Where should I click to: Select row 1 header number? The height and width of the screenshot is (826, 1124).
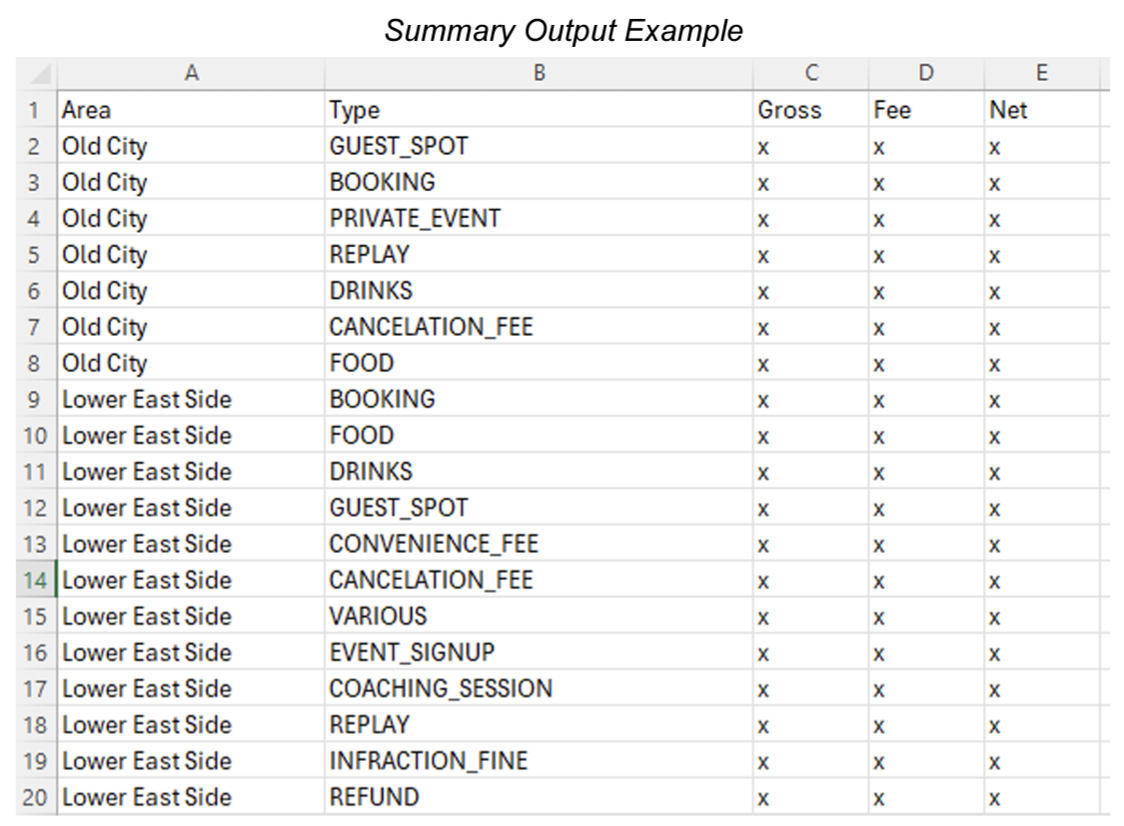point(35,110)
